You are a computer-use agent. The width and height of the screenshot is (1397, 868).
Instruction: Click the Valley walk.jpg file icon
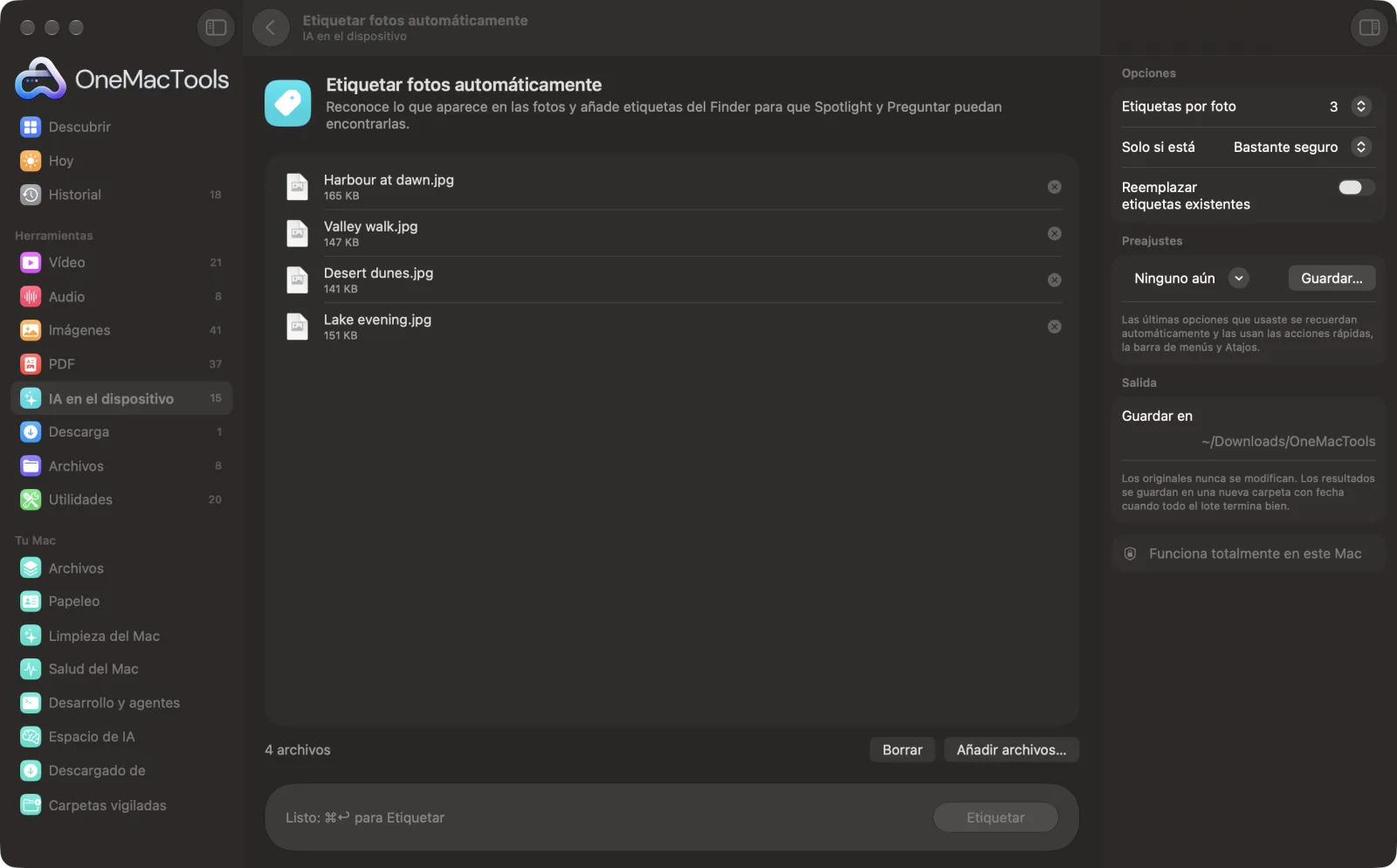pos(298,233)
